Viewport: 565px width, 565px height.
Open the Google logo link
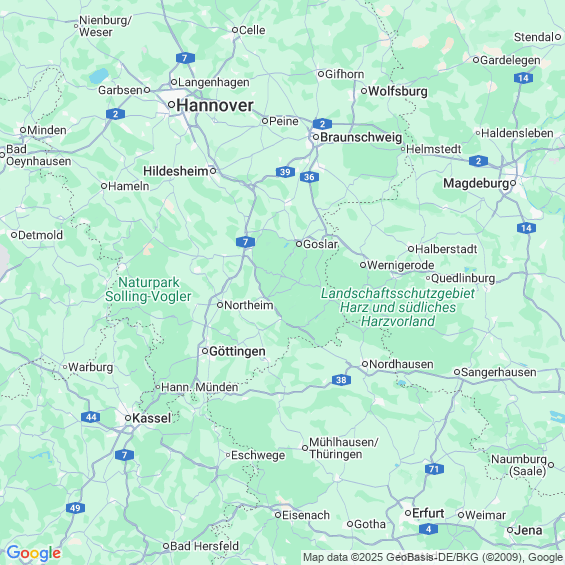pos(34,553)
